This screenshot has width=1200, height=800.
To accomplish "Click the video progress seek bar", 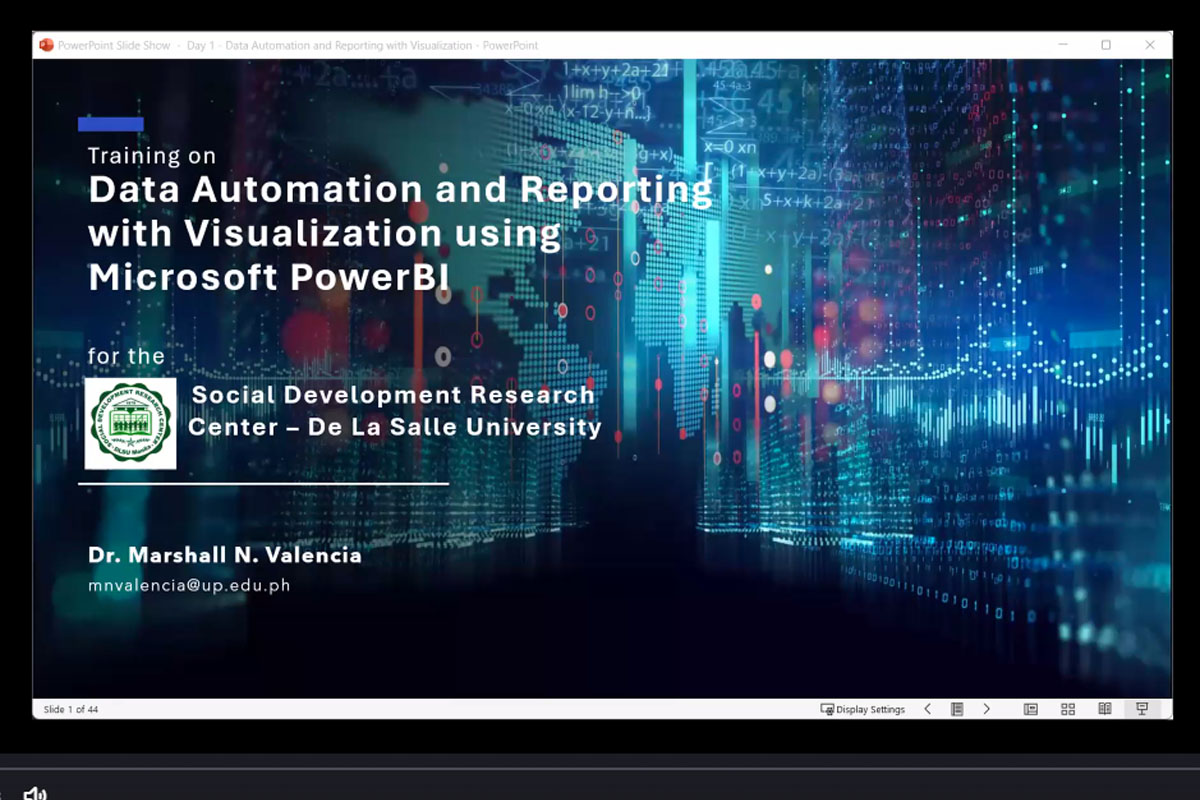I will point(600,768).
